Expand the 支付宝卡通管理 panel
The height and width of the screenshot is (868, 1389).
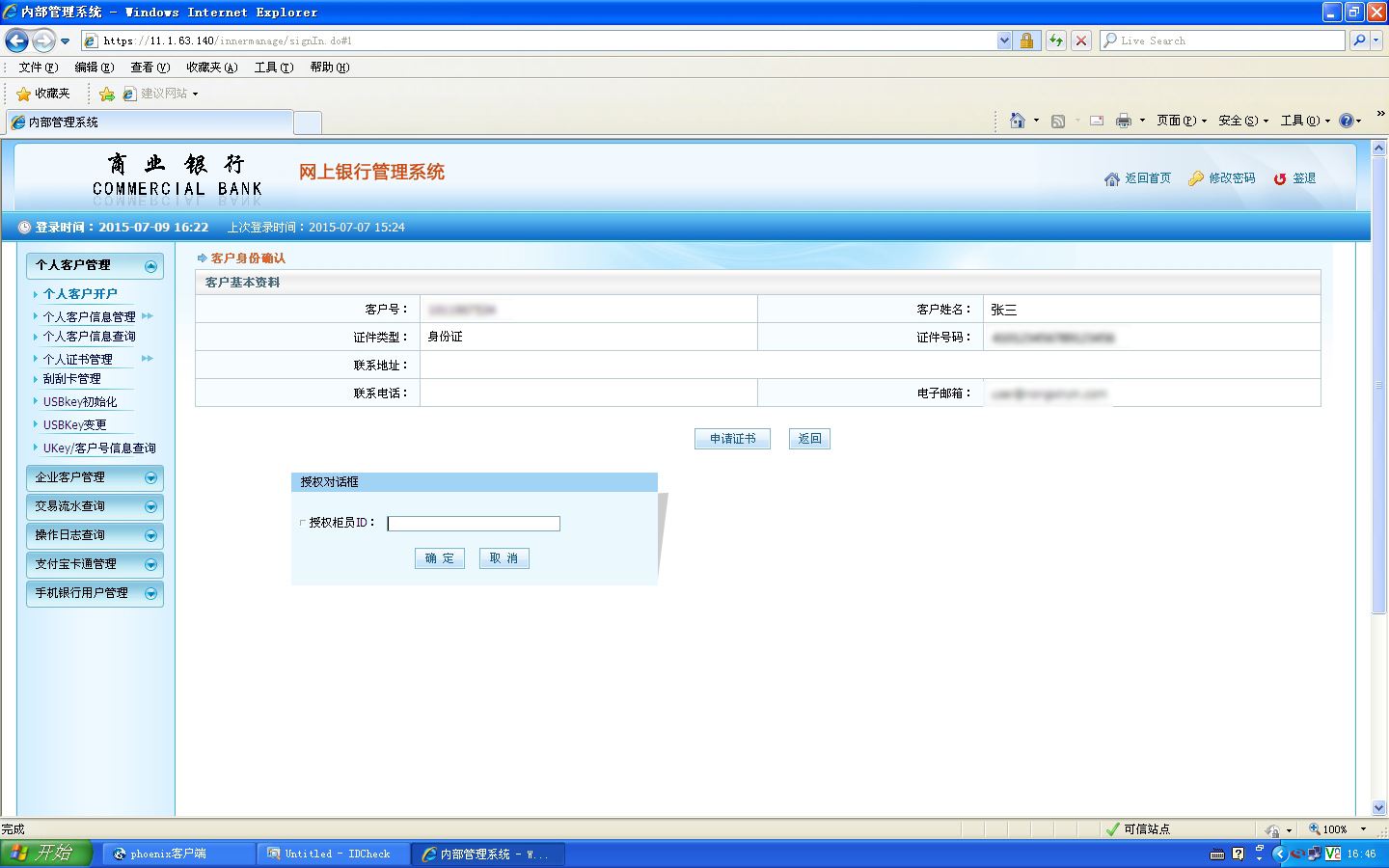[x=150, y=565]
